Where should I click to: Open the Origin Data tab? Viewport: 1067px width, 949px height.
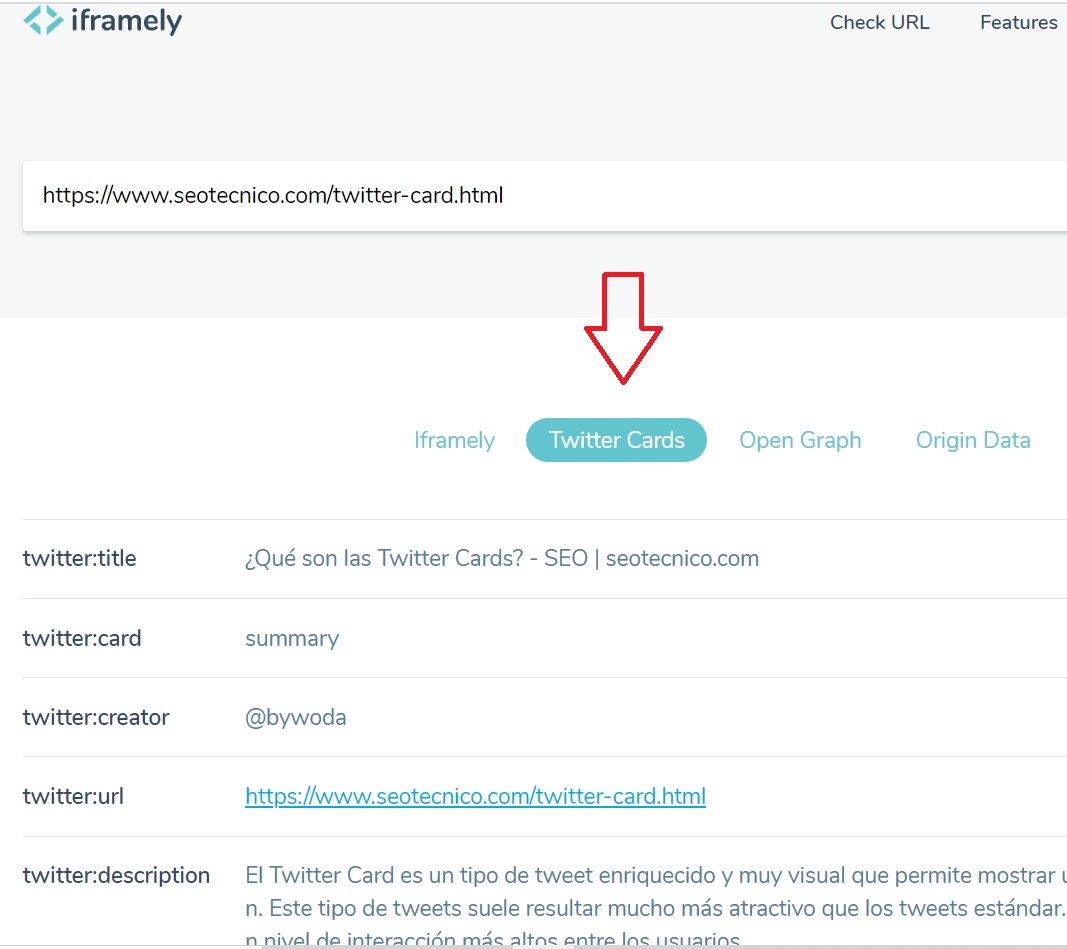(972, 440)
